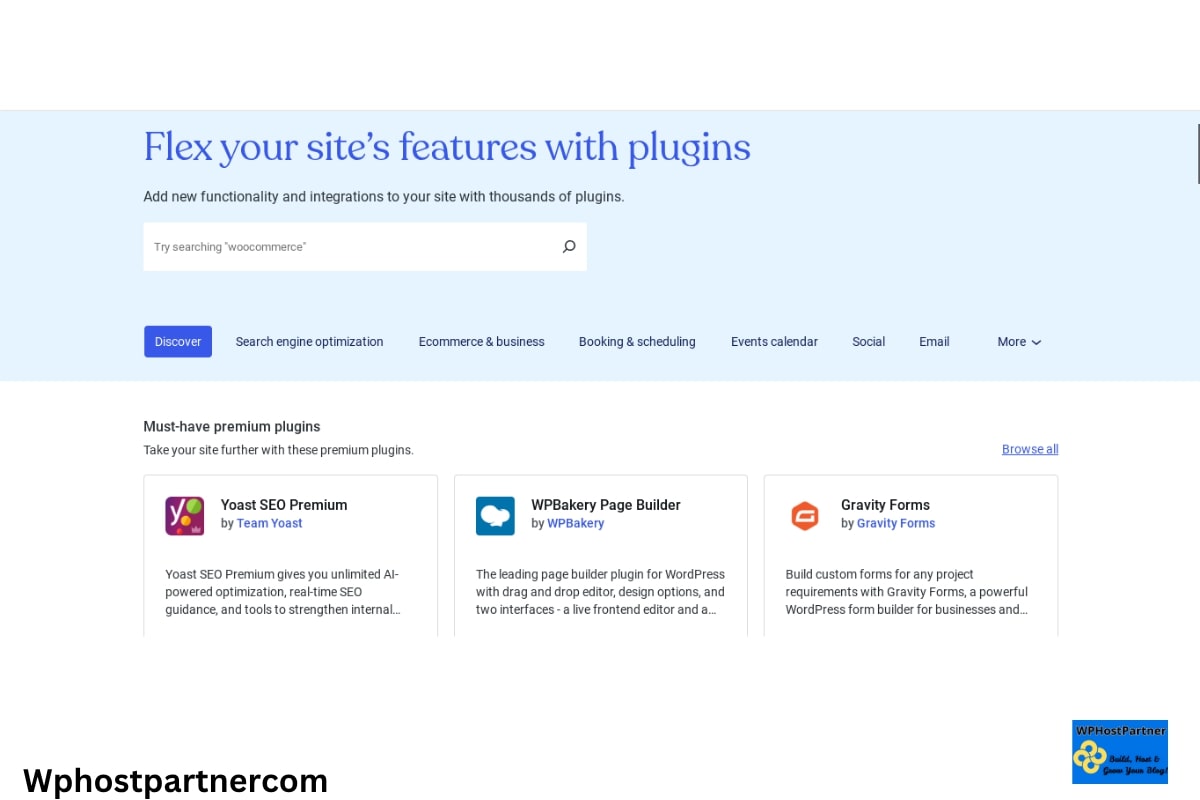Image resolution: width=1200 pixels, height=800 pixels.
Task: Switch to Search engine optimization category
Action: tap(309, 341)
